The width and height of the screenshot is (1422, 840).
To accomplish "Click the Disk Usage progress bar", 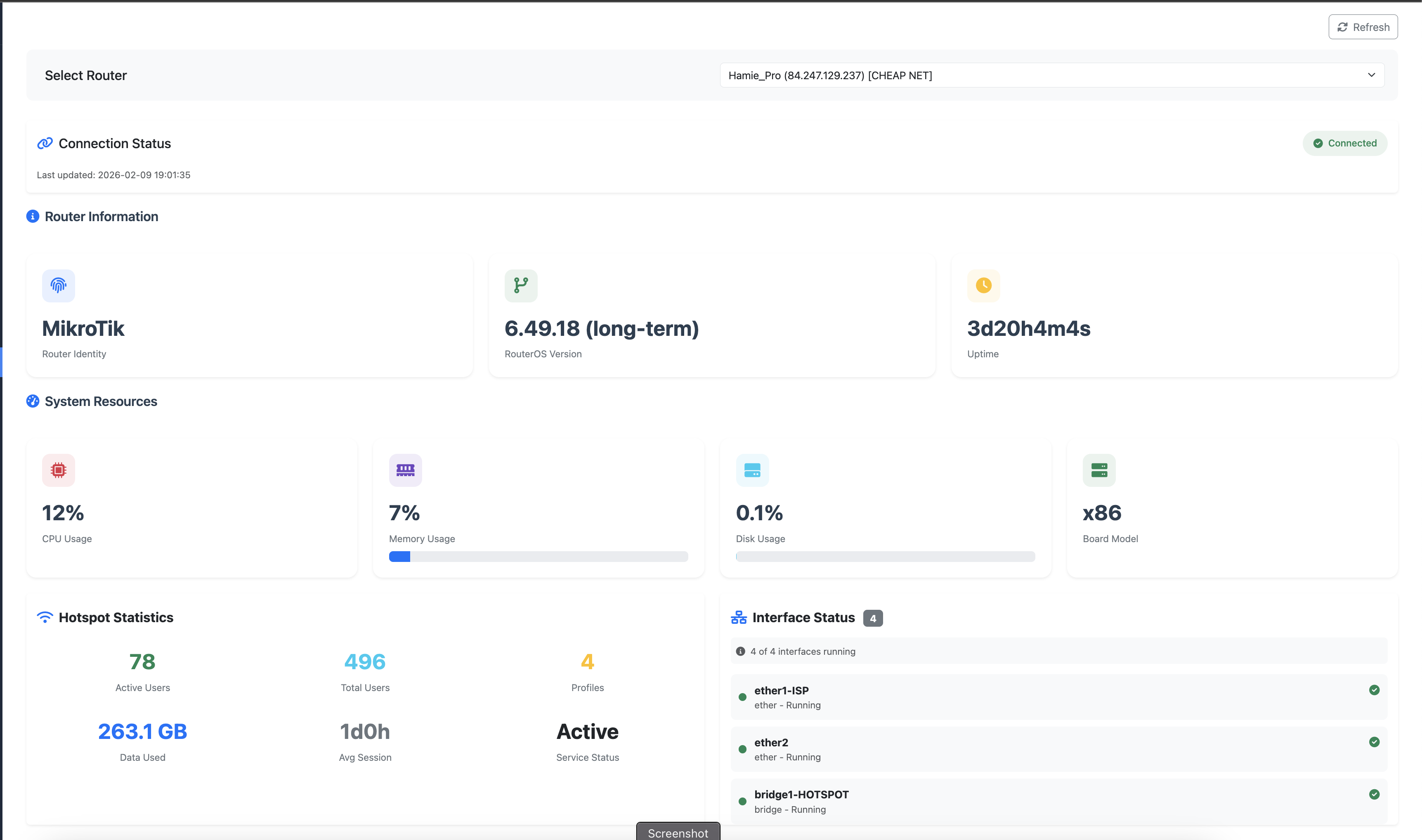I will coord(885,557).
